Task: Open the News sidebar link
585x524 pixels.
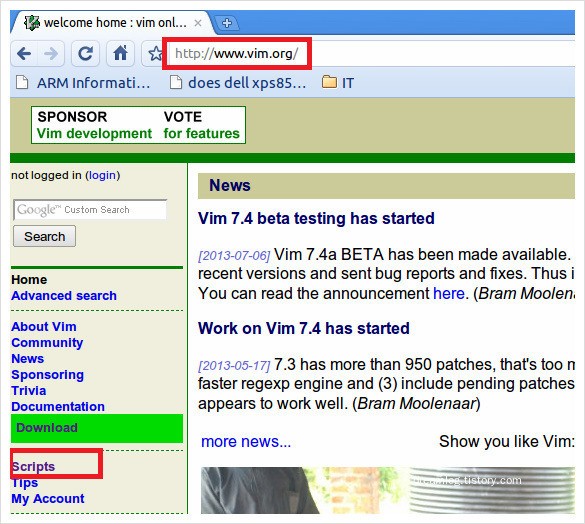Action: tap(28, 359)
